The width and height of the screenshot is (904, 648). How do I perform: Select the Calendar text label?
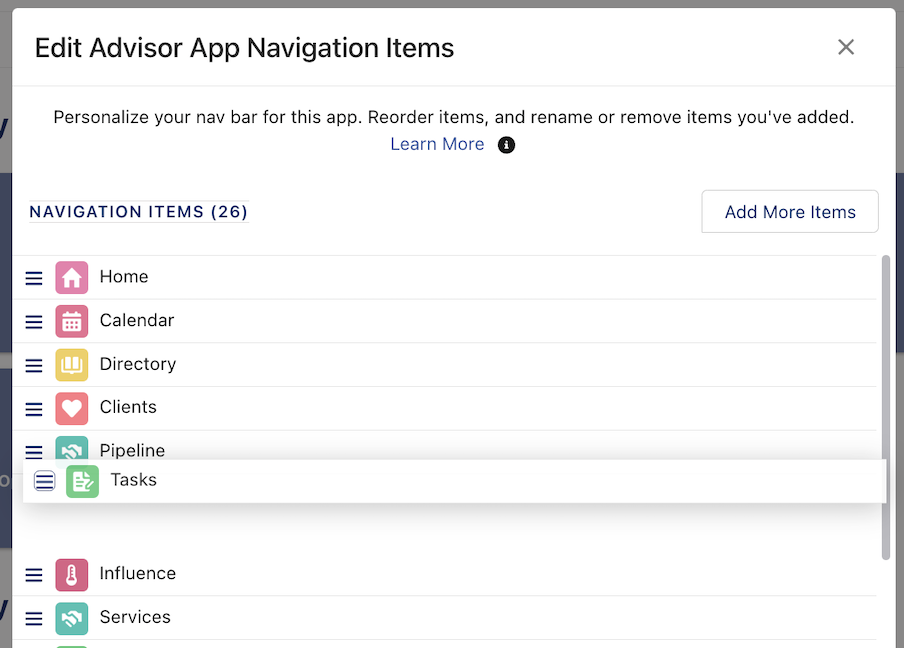[137, 320]
